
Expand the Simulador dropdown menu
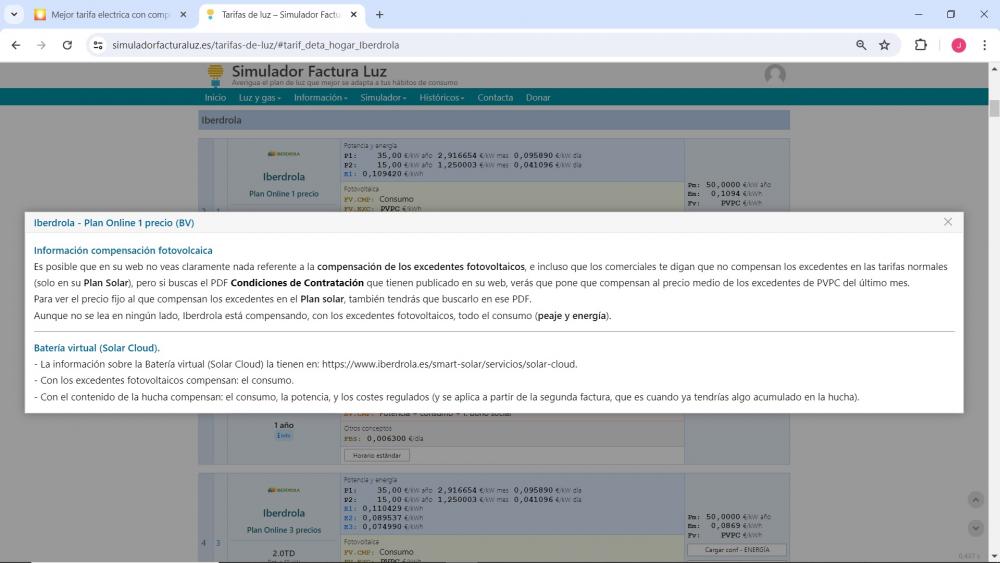(383, 98)
